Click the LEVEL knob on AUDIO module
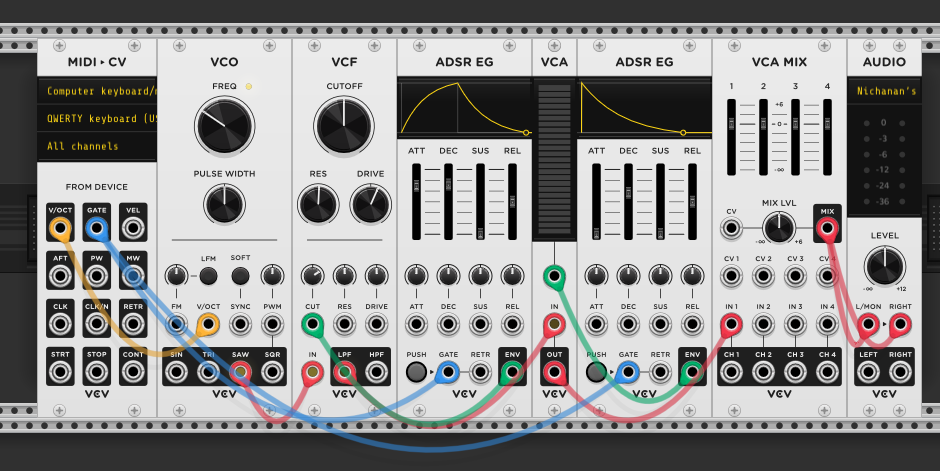The image size is (940, 471). pyautogui.click(x=884, y=265)
